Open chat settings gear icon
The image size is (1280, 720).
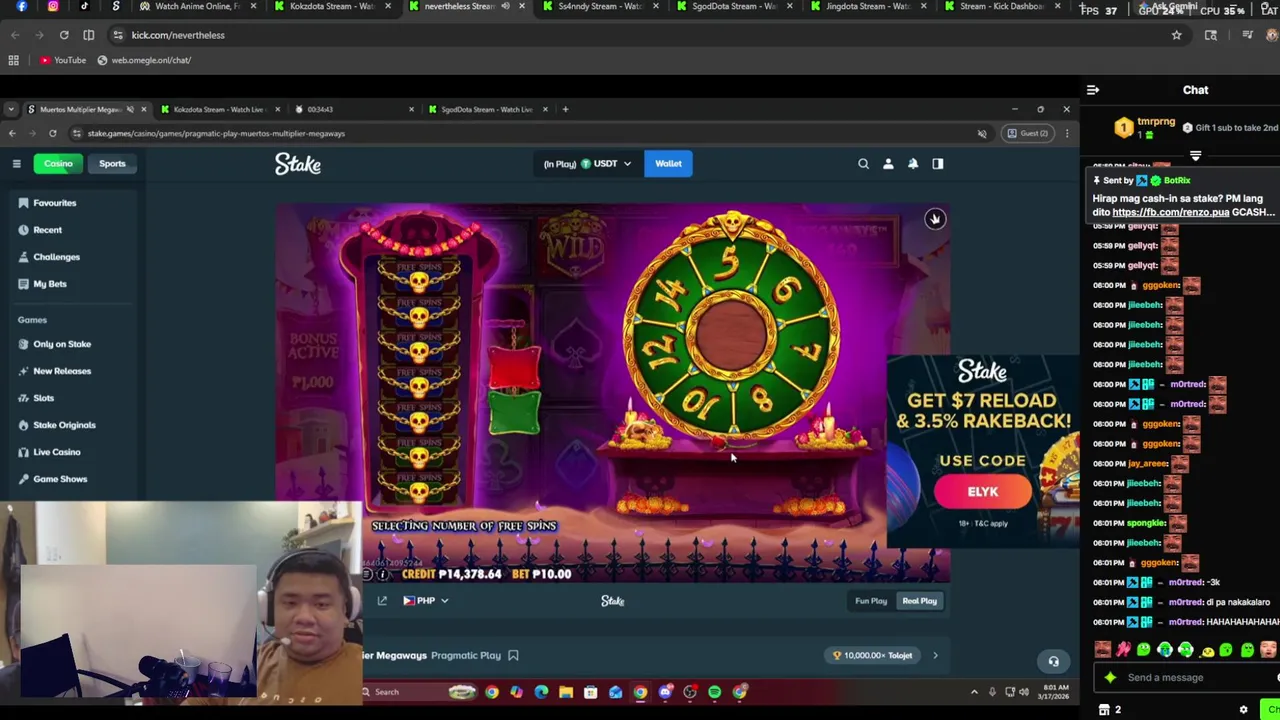[1244, 710]
